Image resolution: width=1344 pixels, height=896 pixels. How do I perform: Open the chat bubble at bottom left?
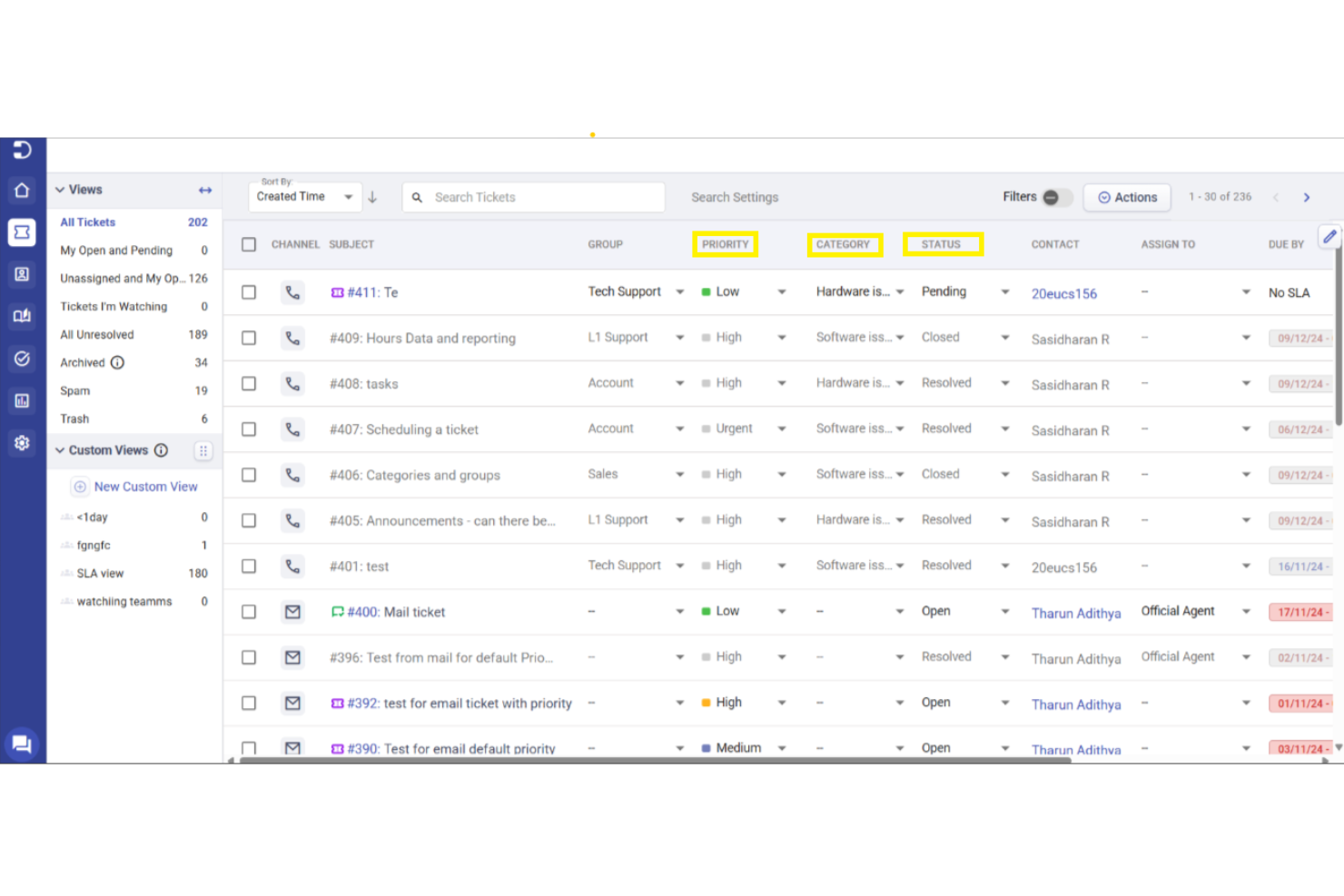click(x=22, y=743)
